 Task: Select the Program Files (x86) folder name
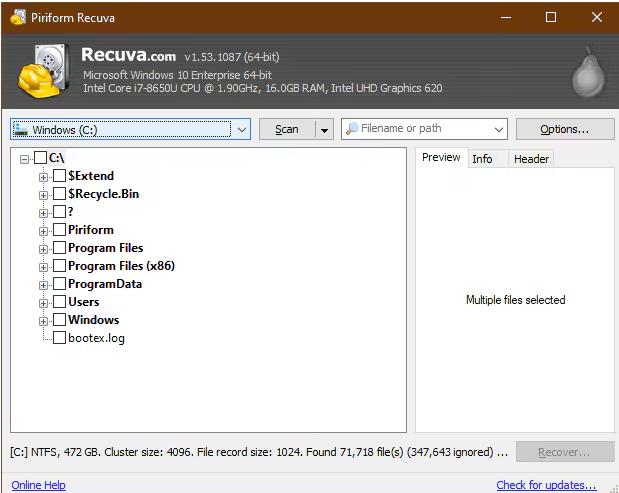121,266
